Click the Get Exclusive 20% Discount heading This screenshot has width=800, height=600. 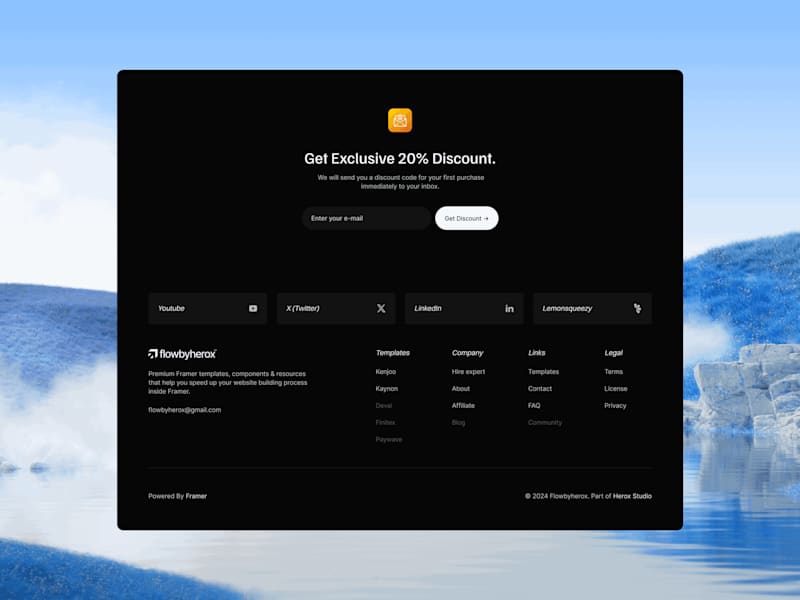coord(400,159)
